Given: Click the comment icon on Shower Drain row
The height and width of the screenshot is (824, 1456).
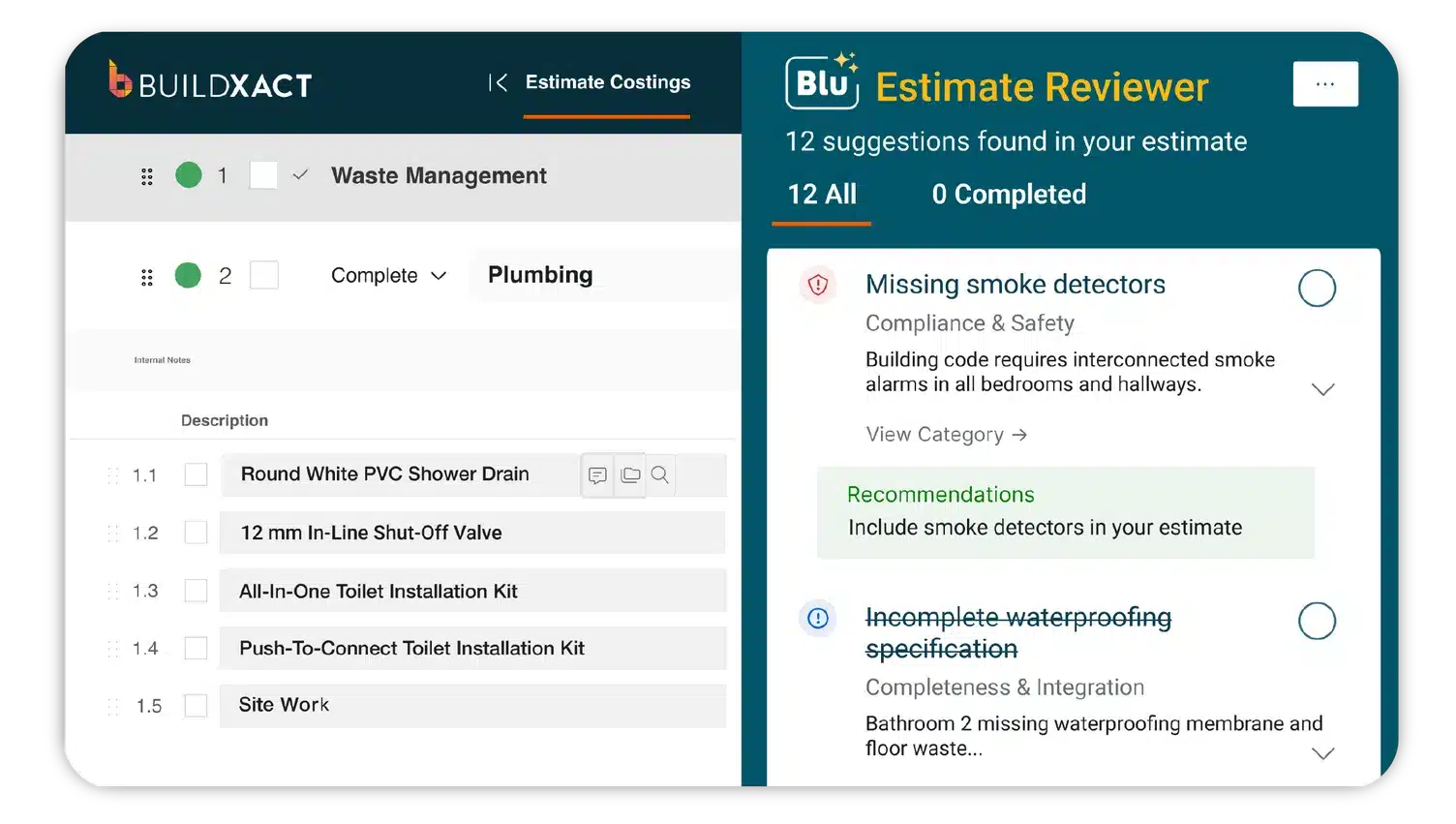Looking at the screenshot, I should (597, 475).
